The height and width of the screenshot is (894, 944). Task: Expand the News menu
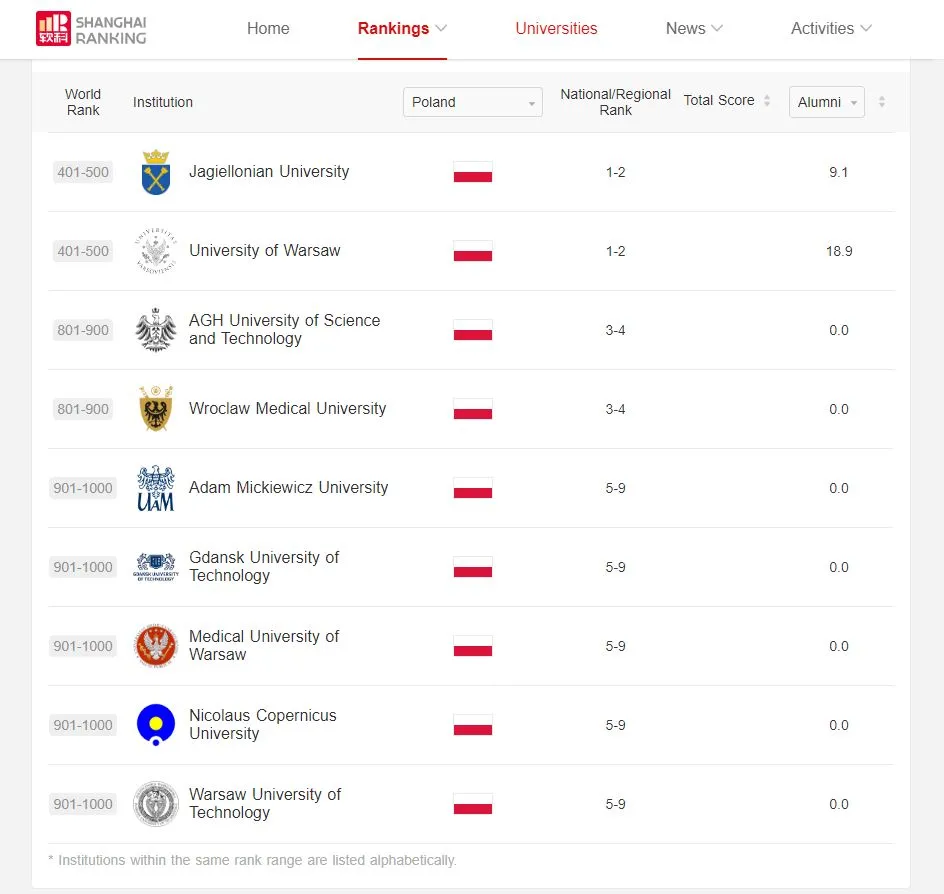694,28
